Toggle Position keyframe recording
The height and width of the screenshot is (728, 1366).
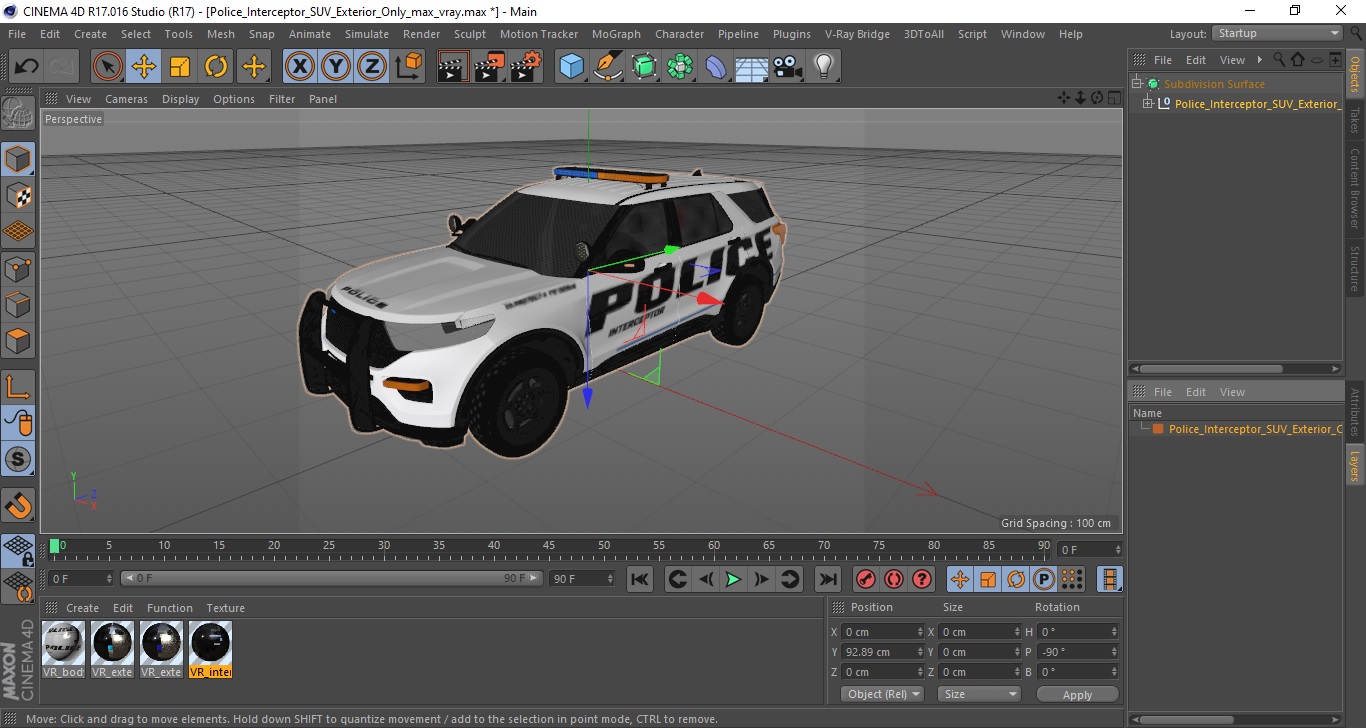click(x=960, y=579)
